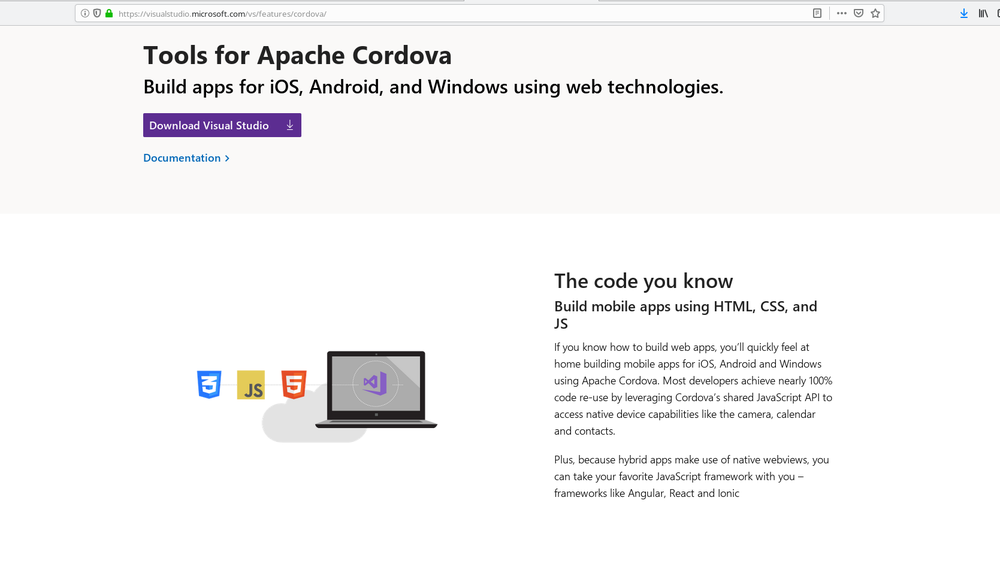This screenshot has width=1000, height=561.
Task: Open page actions three-dot menu
Action: point(842,13)
